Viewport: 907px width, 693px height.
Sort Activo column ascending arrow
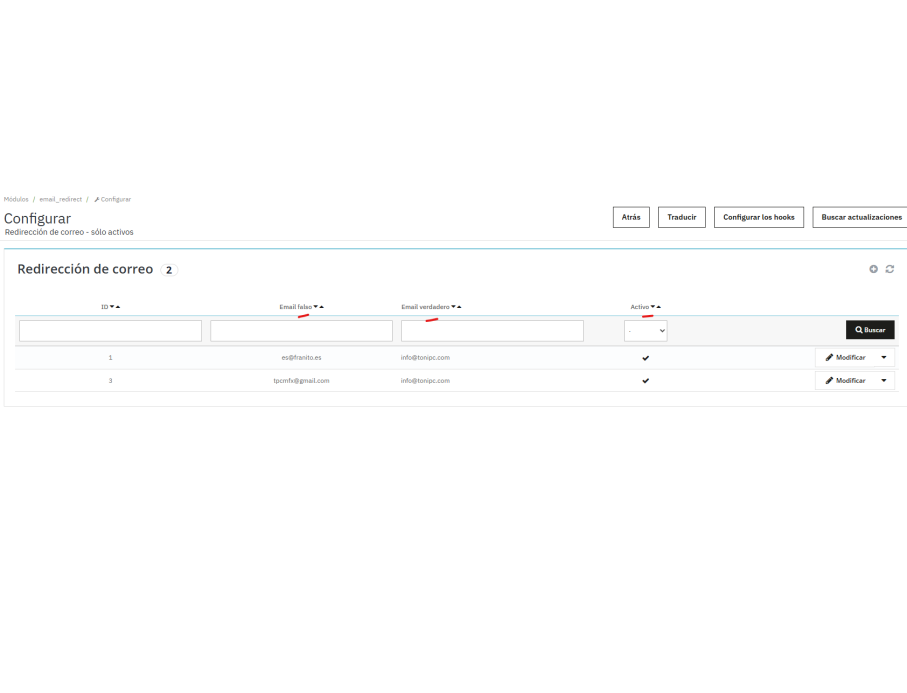tap(658, 307)
